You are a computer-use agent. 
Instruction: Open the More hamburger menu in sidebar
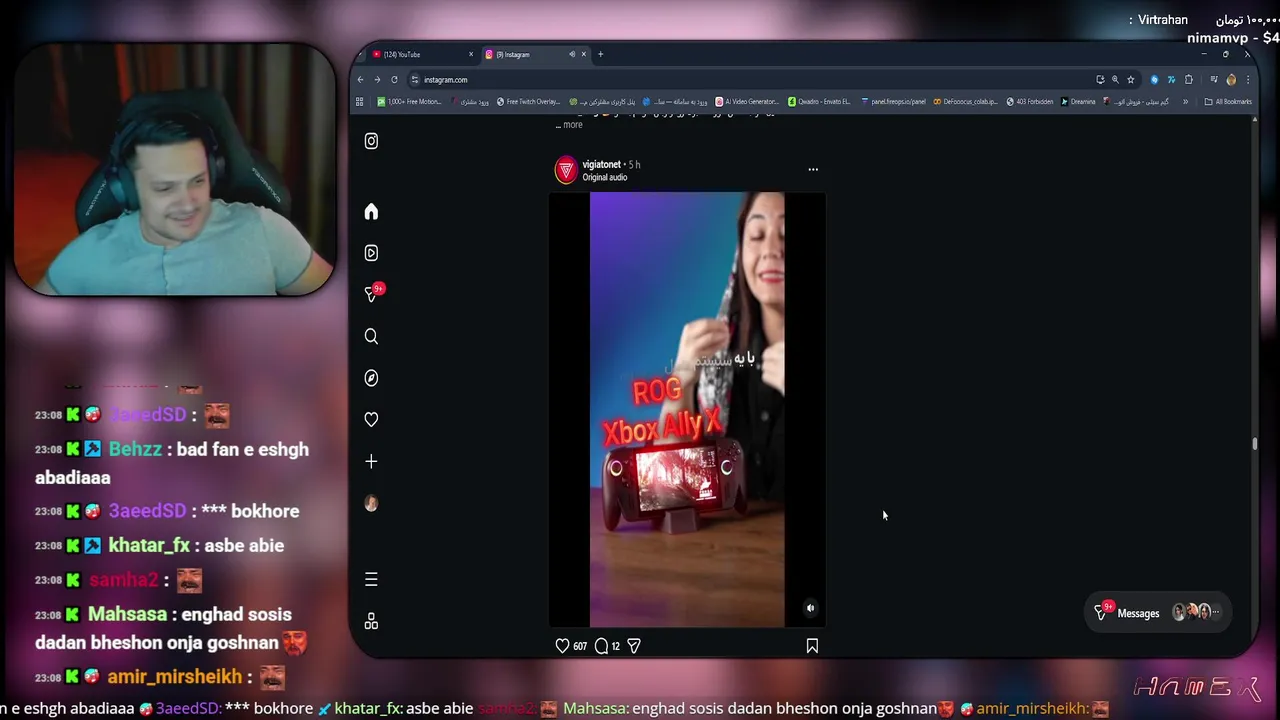pyautogui.click(x=371, y=579)
